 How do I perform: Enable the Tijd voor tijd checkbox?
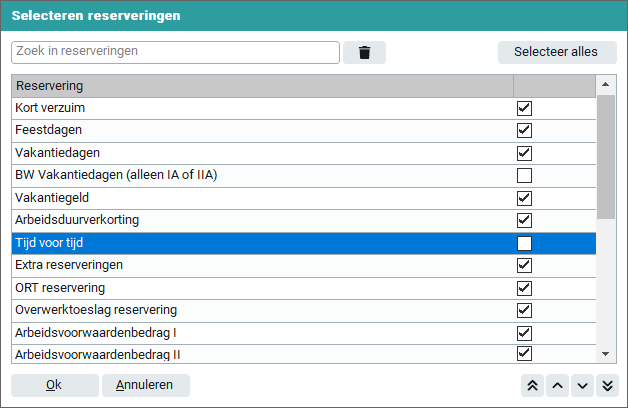tap(524, 243)
